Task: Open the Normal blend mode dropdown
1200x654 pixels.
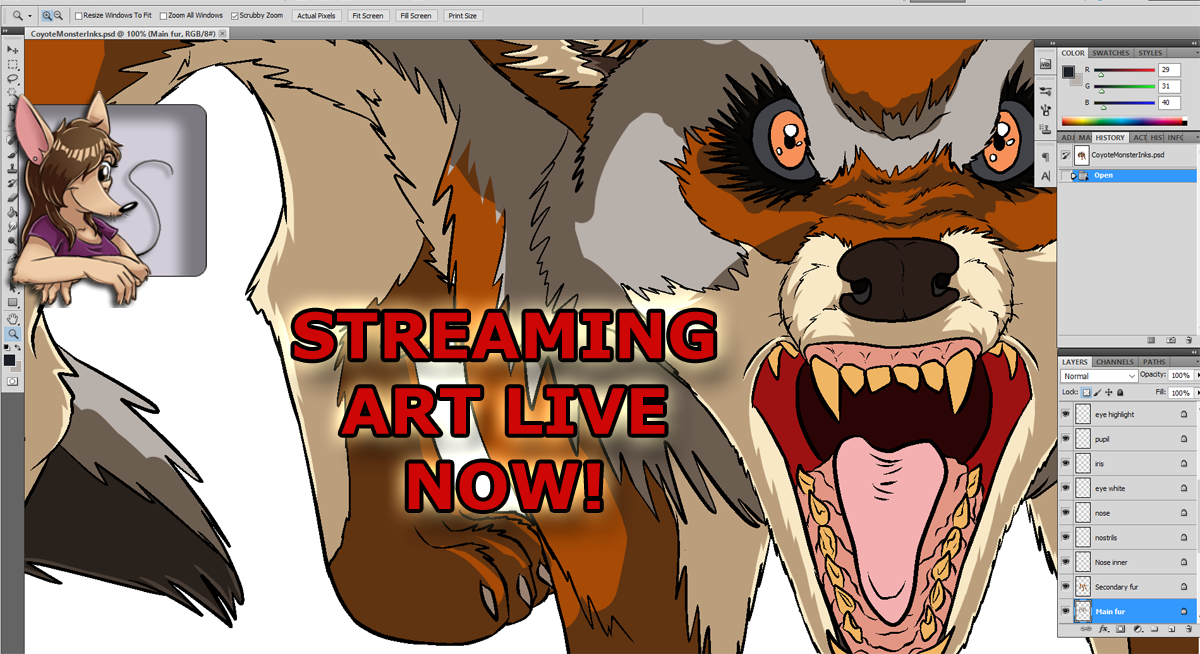Action: 1099,376
